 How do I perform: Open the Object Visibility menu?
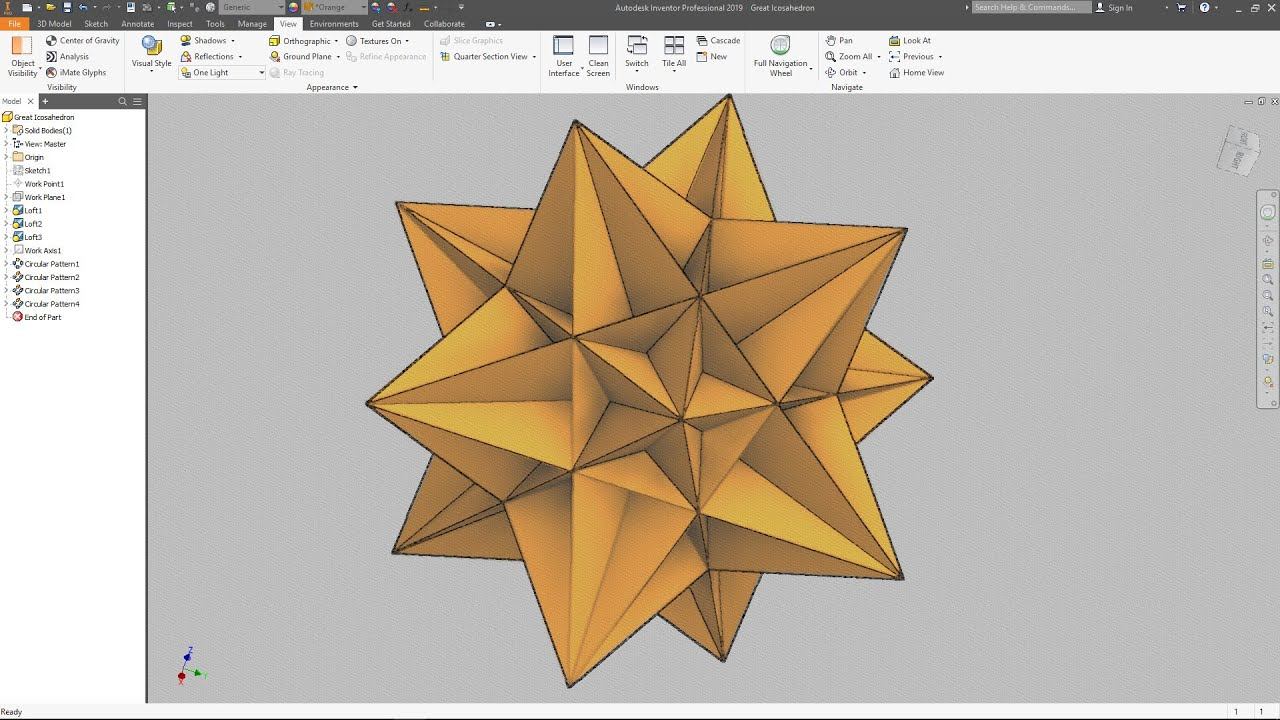(x=22, y=57)
